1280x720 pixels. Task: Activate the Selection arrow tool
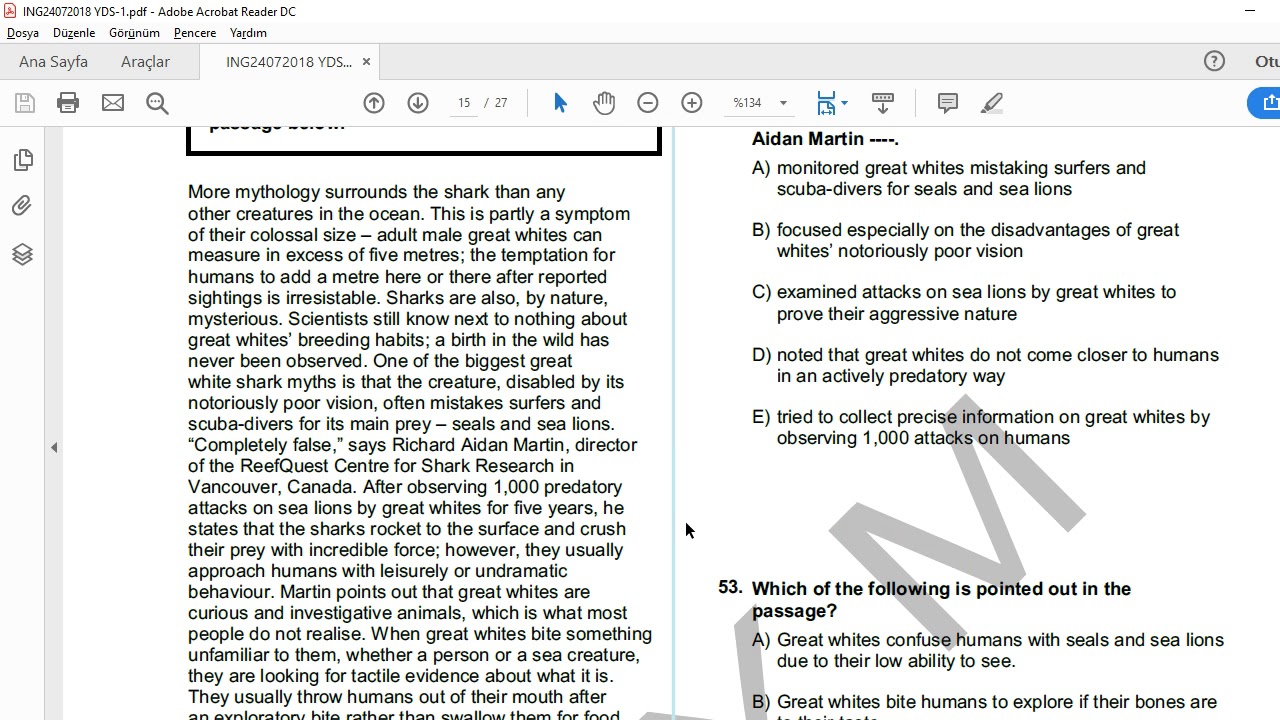560,103
